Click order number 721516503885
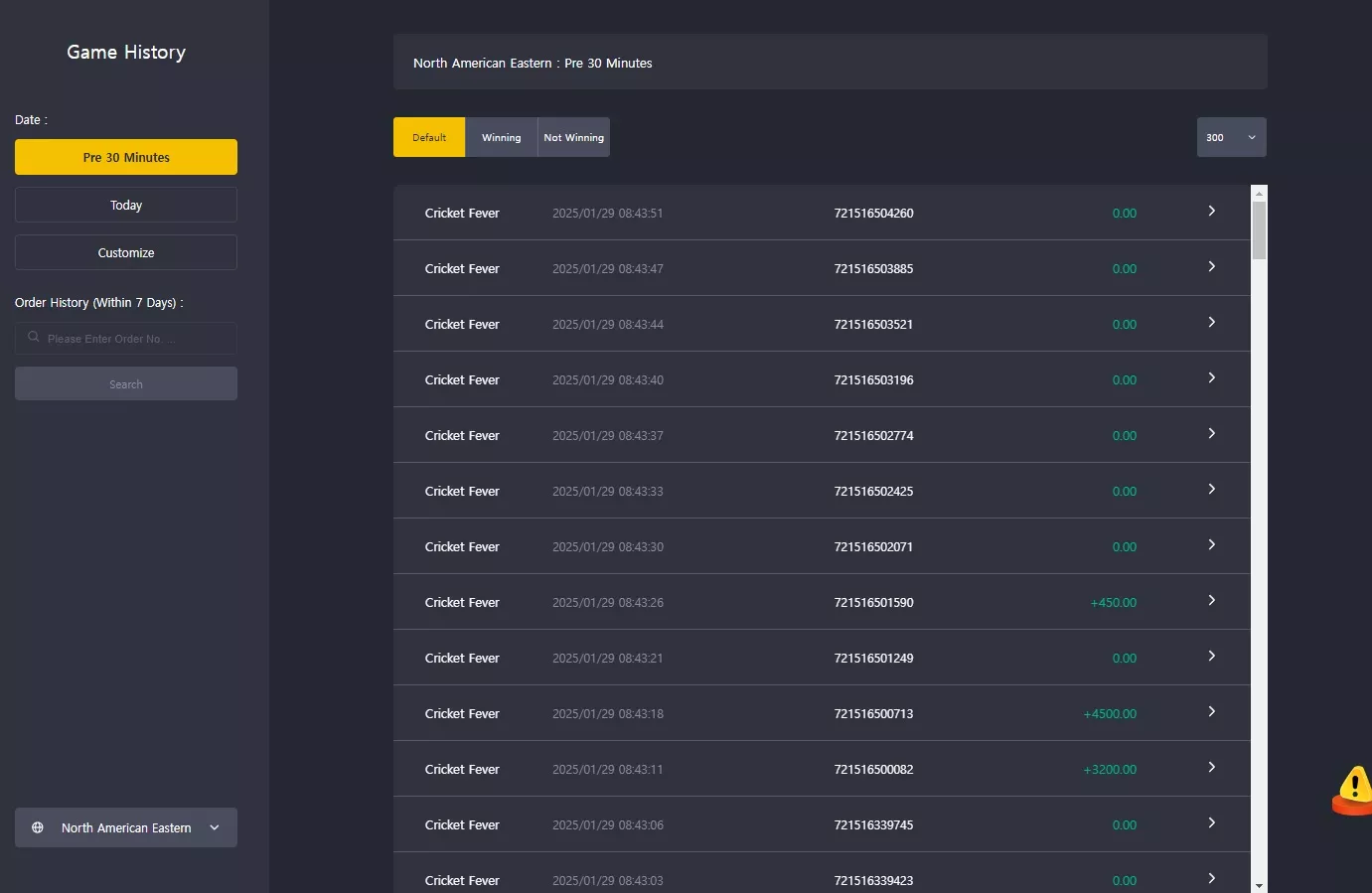The image size is (1372, 893). [x=873, y=268]
